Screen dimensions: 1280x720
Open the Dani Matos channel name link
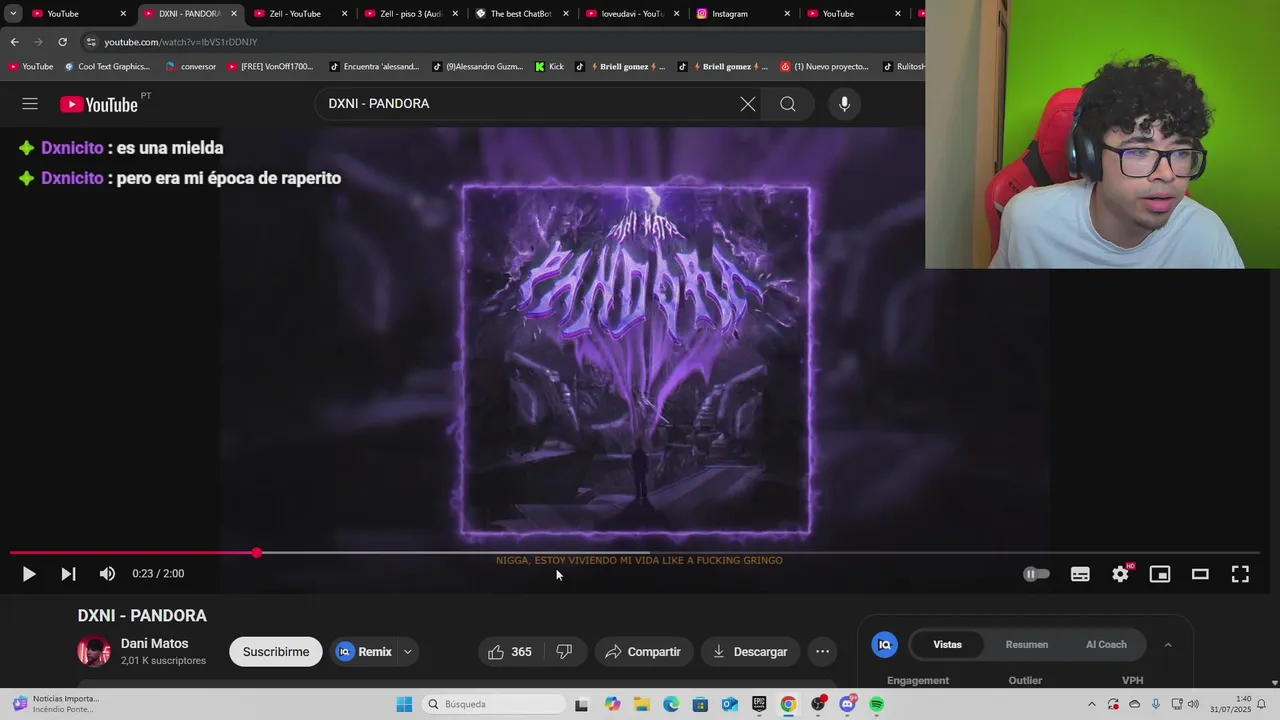(x=154, y=644)
